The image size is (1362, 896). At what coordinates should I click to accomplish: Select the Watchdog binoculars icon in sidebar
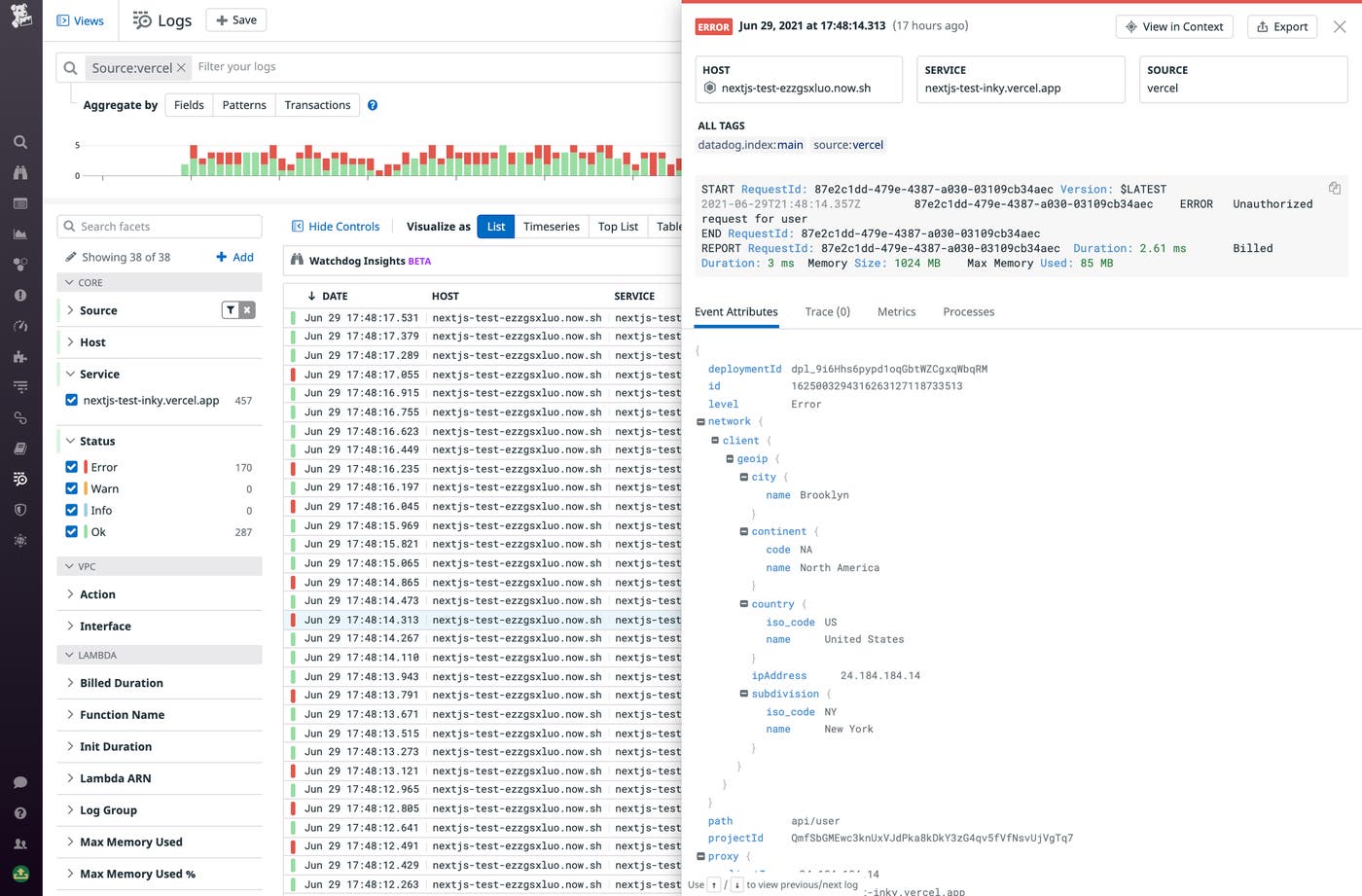pyautogui.click(x=20, y=172)
